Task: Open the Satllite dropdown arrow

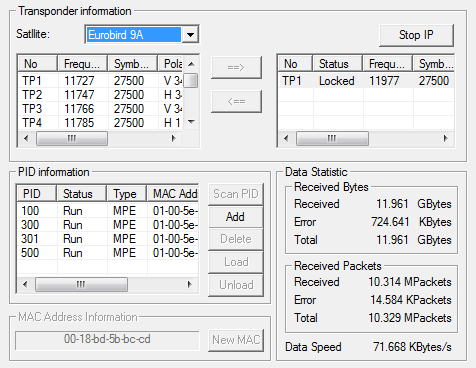Action: pyautogui.click(x=190, y=34)
